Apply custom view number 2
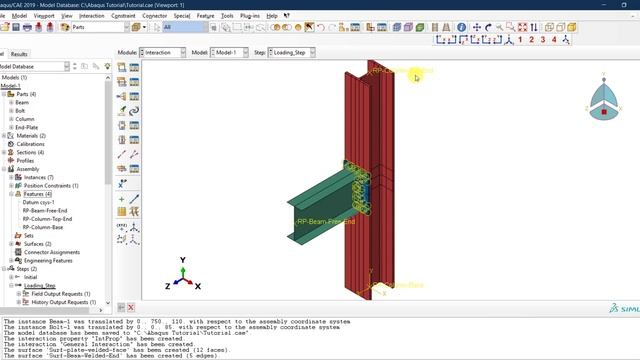Viewport: 640px width, 360px height. click(x=531, y=40)
